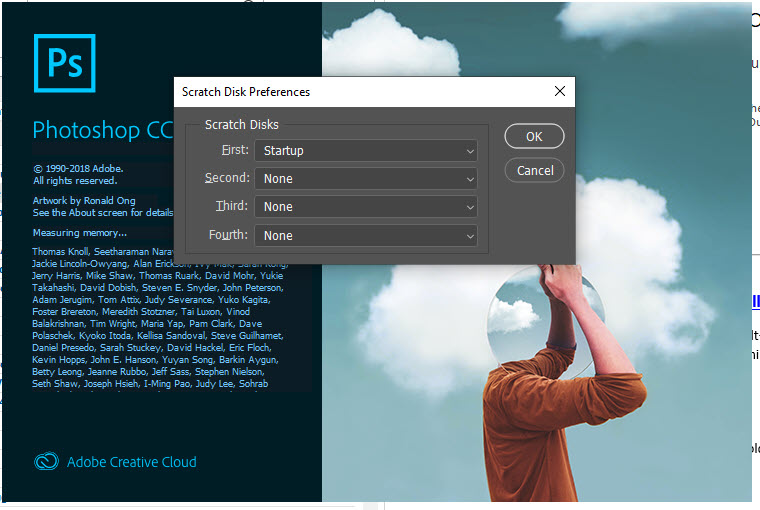
Task: Click the 'Fourth:' field label
Action: pyautogui.click(x=228, y=235)
